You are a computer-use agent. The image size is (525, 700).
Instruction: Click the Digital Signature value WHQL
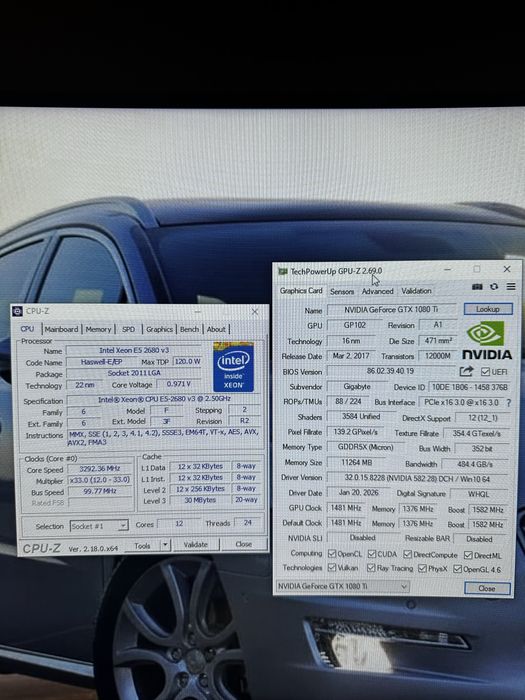(x=479, y=494)
